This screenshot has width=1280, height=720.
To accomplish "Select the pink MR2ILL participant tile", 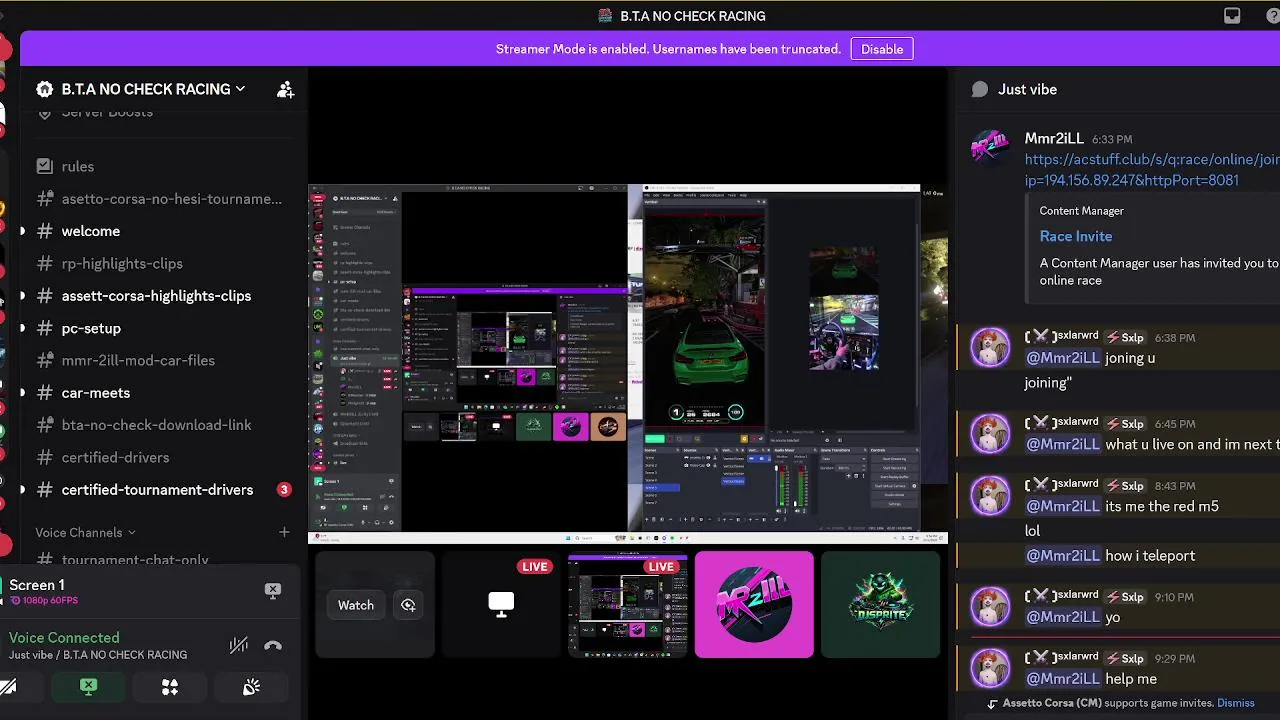I will point(754,604).
